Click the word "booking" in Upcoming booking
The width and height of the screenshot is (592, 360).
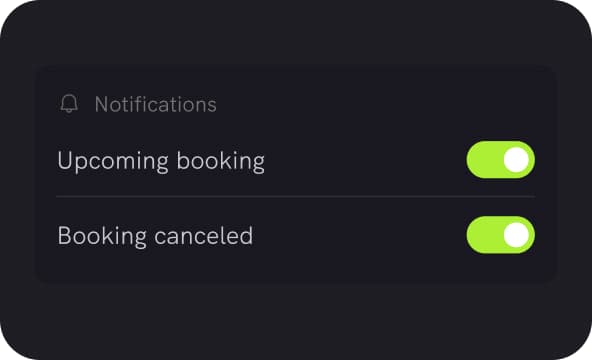[221, 162]
